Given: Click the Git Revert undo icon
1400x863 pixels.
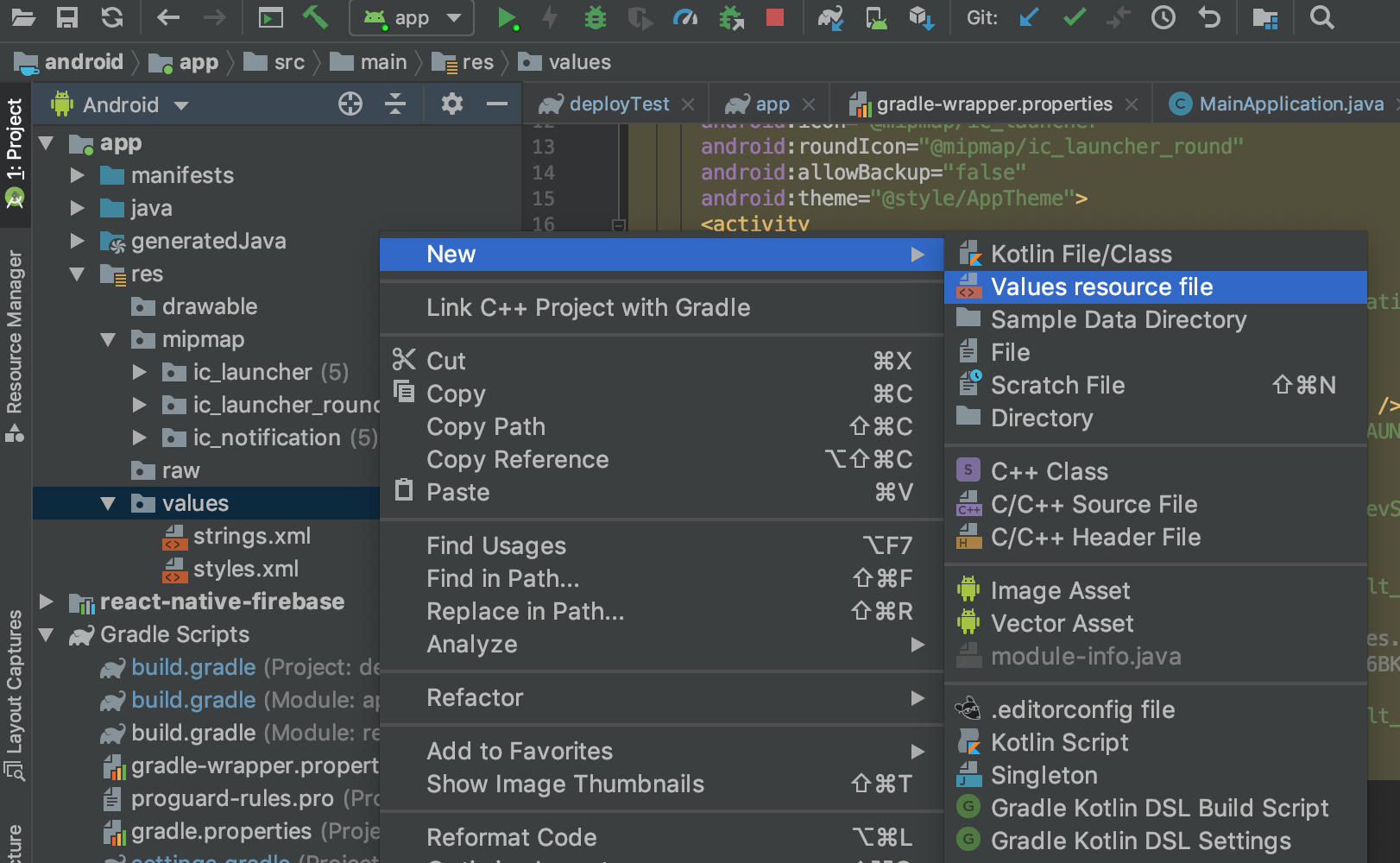Looking at the screenshot, I should [1210, 16].
